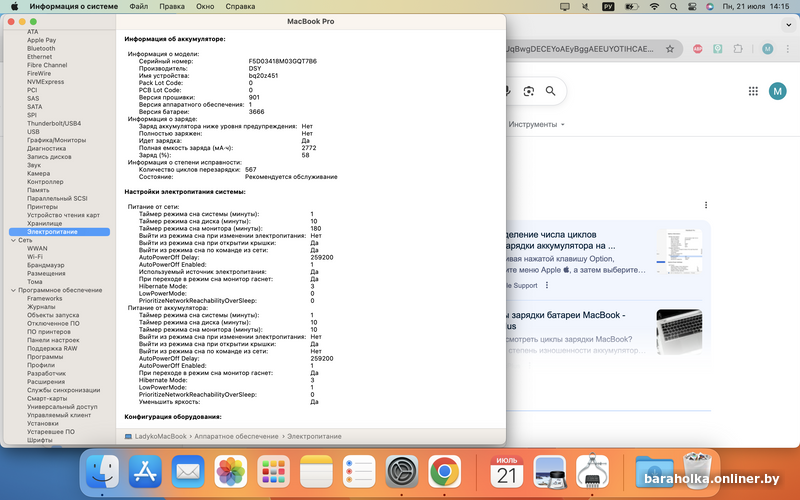This screenshot has width=800, height=500.
Task: Open Calendar showing 21 июль in Dock
Action: point(507,471)
